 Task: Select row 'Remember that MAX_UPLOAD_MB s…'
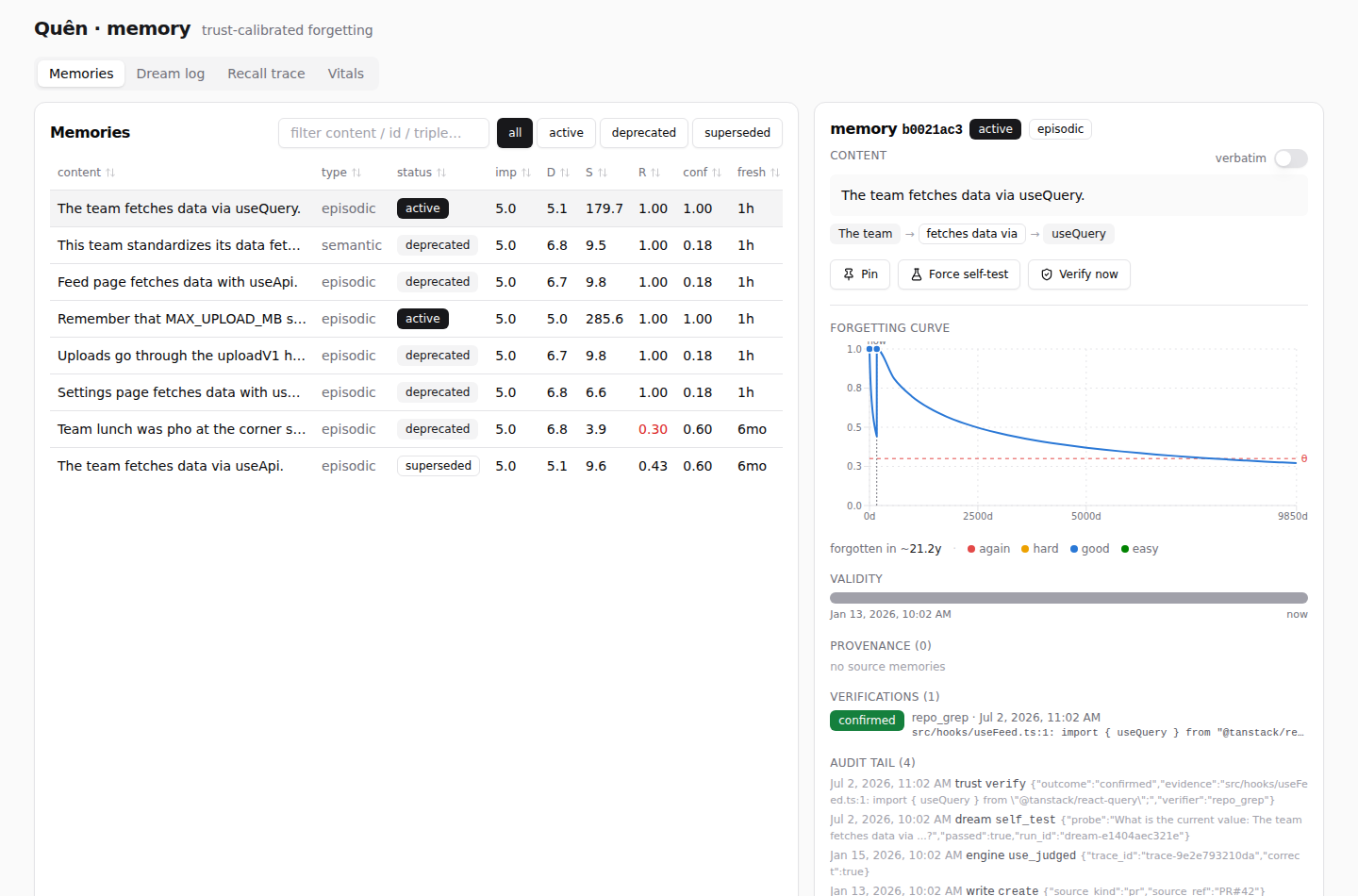416,319
